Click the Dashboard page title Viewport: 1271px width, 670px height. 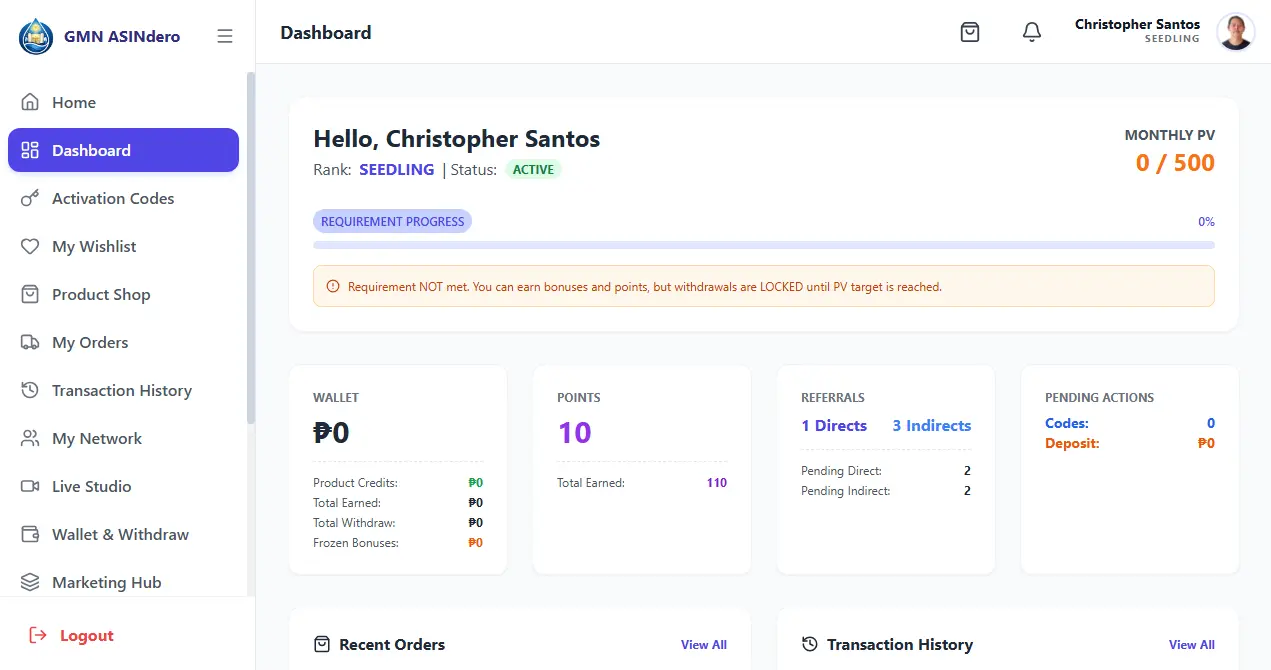[326, 33]
